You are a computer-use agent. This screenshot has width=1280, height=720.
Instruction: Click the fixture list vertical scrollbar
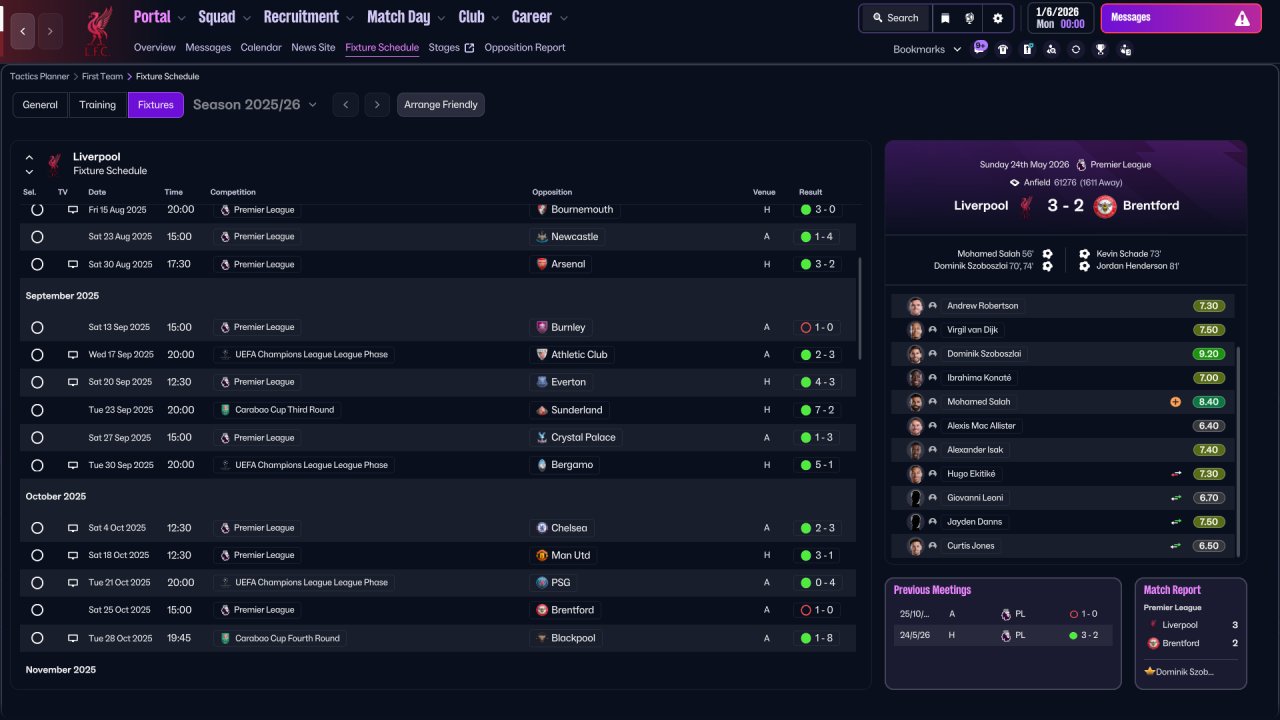pyautogui.click(x=859, y=309)
